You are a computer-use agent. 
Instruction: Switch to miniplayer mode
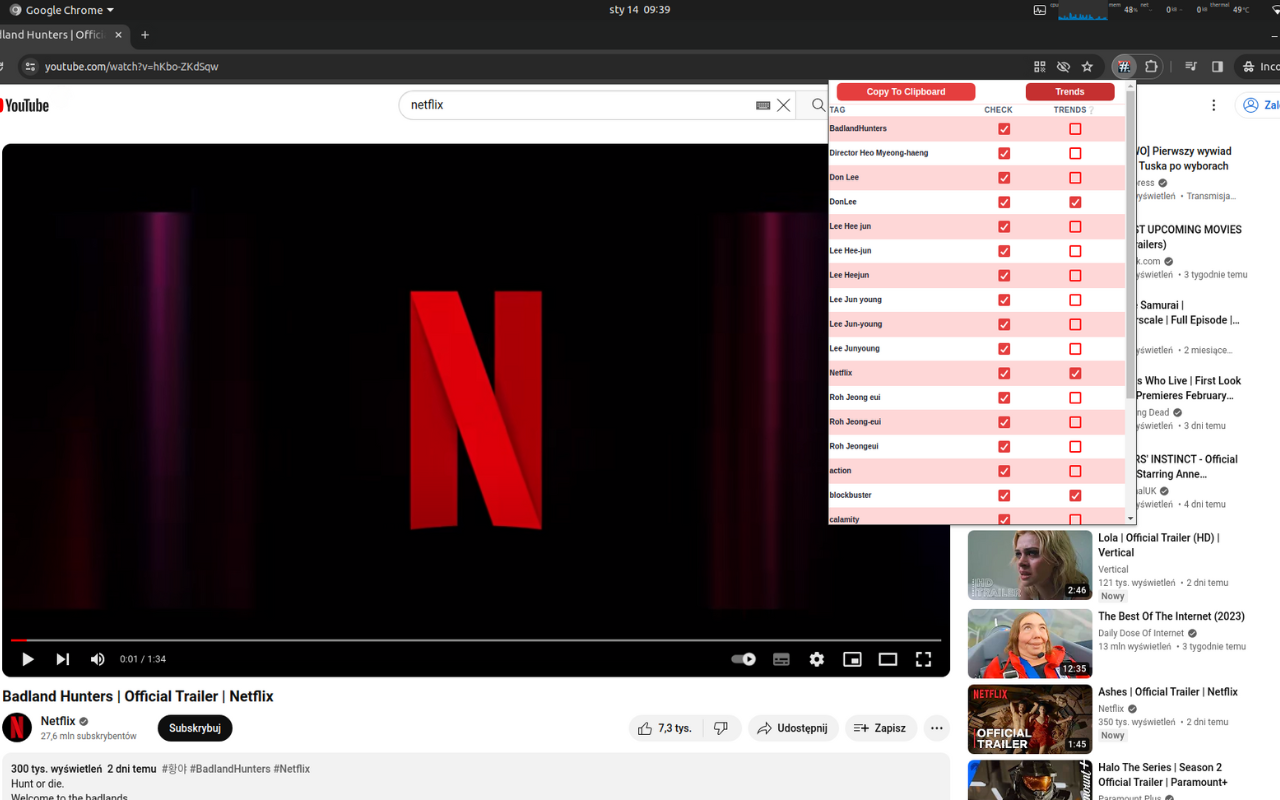(852, 659)
